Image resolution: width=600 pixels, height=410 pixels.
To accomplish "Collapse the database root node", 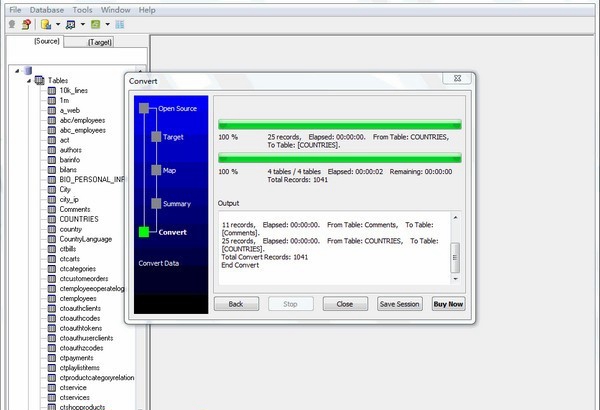I will click(17, 70).
